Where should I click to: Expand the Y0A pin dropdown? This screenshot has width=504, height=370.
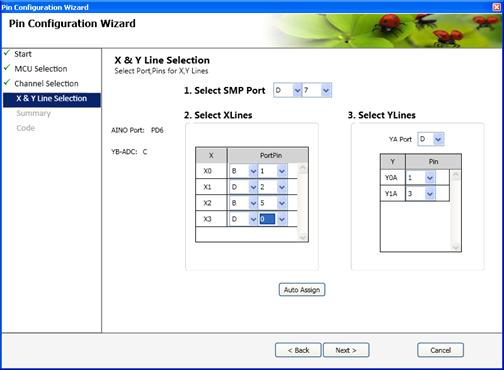pos(421,178)
